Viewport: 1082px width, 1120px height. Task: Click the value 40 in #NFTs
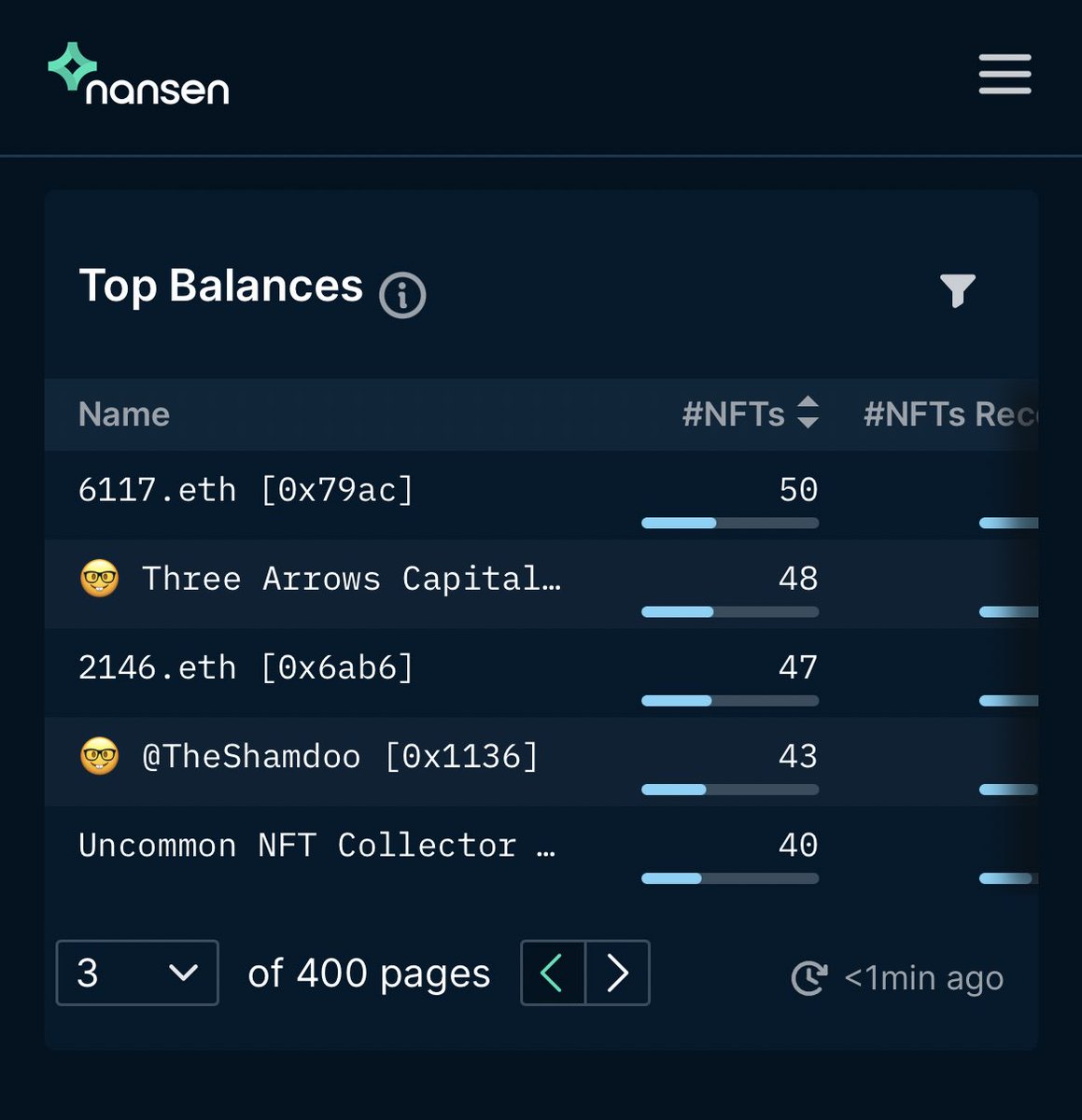[x=798, y=845]
